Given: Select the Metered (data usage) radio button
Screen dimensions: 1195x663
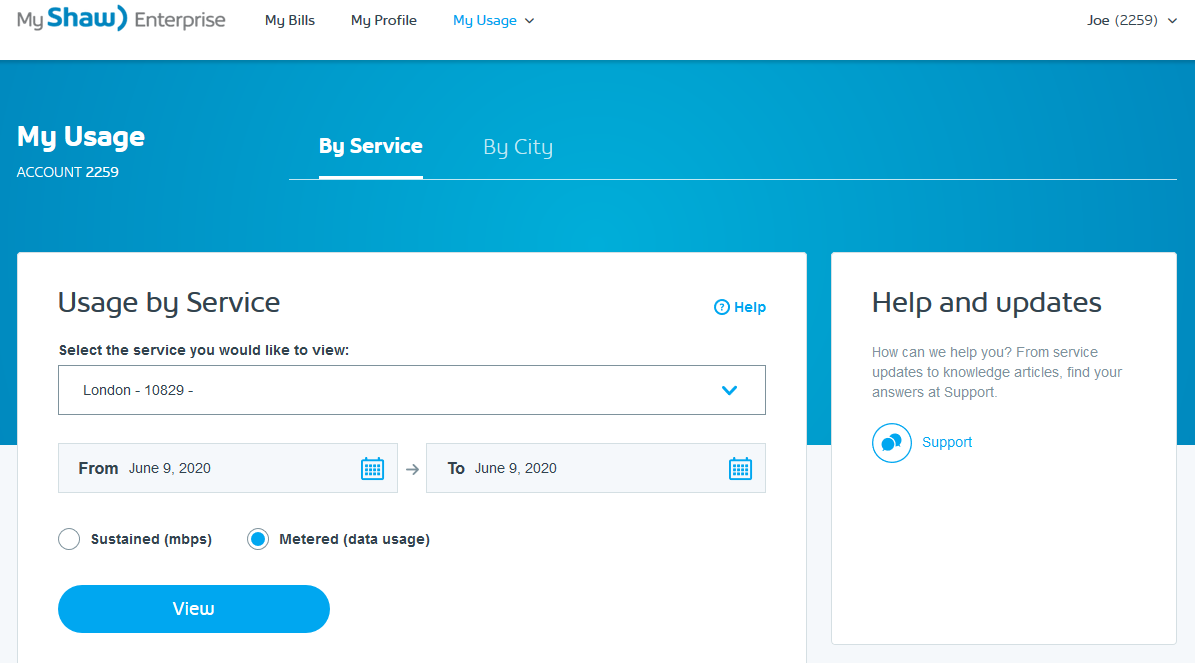Looking at the screenshot, I should click(258, 539).
